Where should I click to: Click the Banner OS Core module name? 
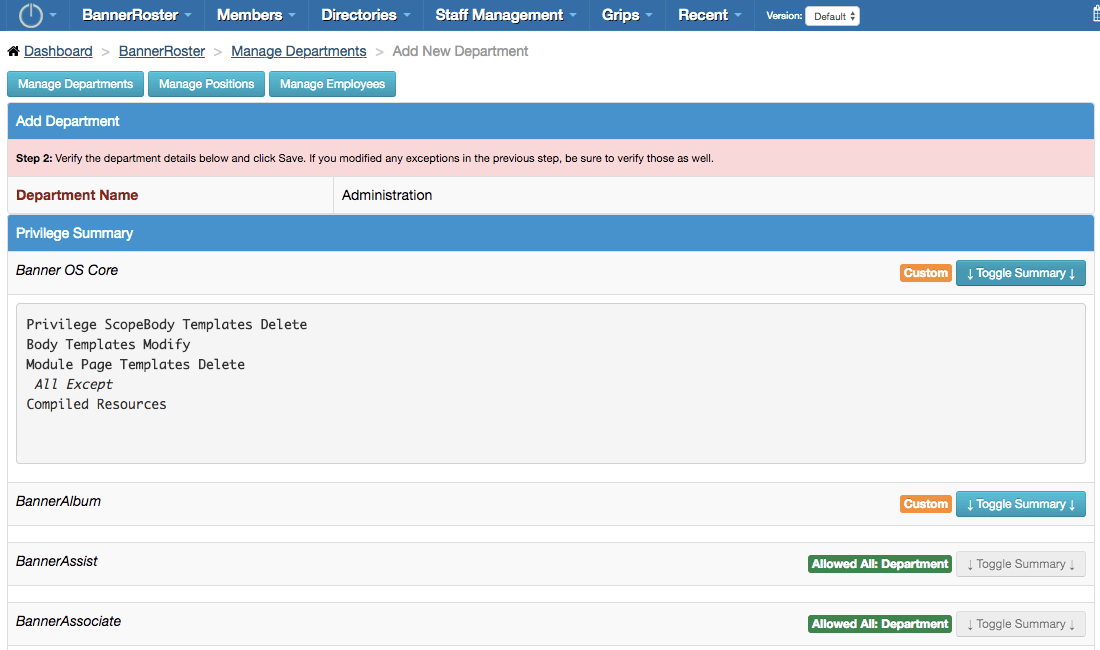point(67,271)
